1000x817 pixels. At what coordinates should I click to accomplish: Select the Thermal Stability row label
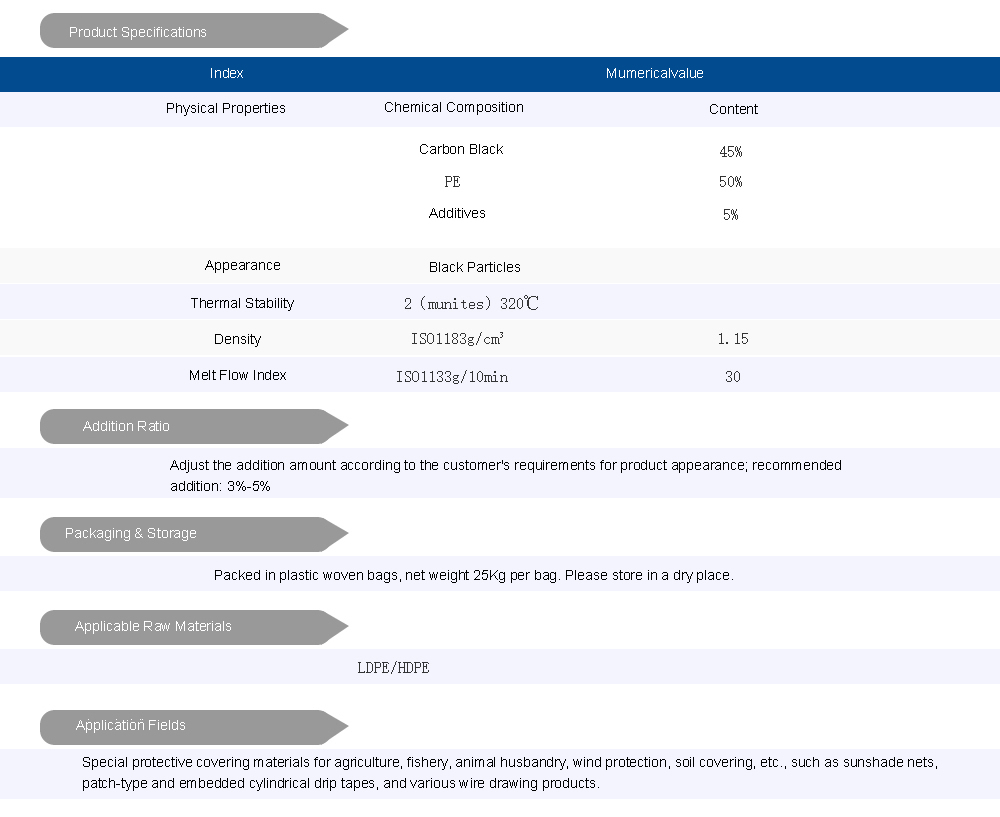[242, 303]
